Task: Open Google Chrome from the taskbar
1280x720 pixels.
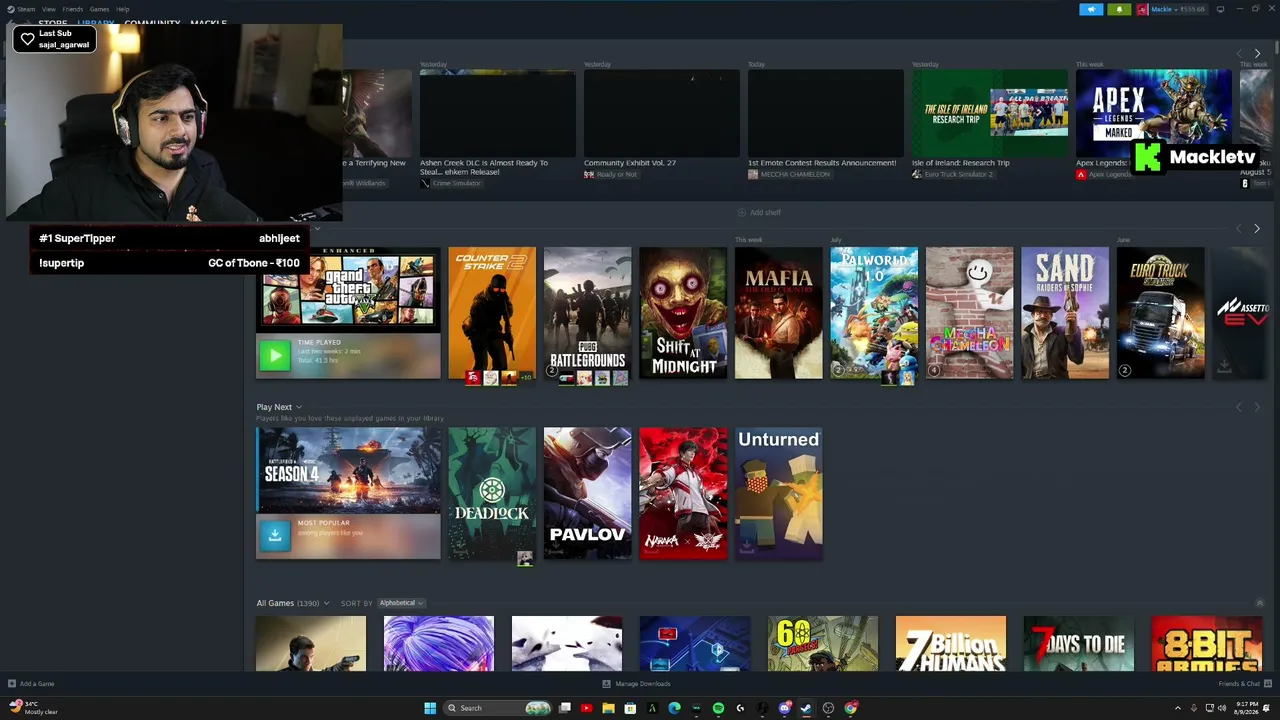Action: (x=851, y=708)
